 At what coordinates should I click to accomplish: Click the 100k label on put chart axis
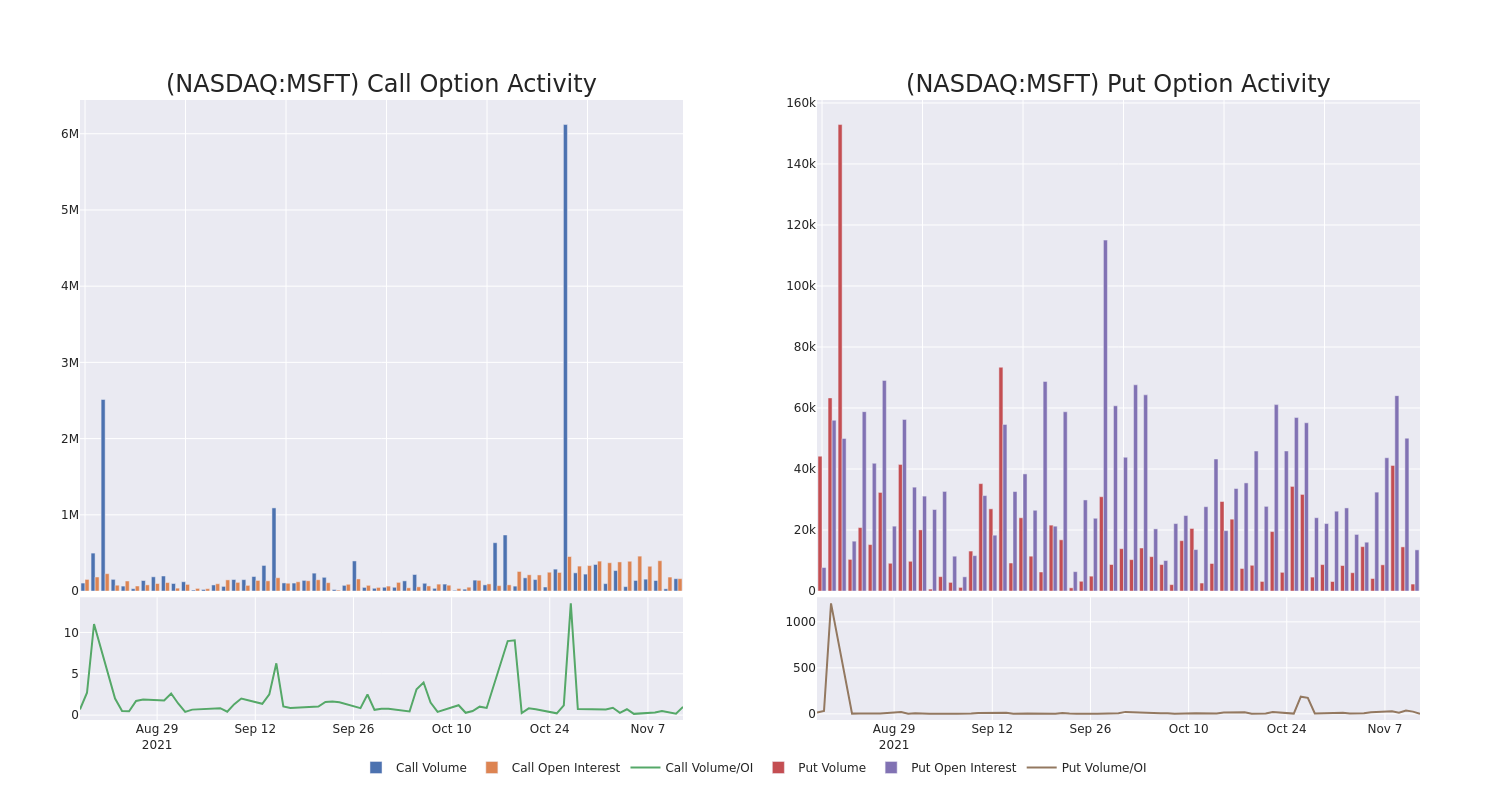click(801, 286)
